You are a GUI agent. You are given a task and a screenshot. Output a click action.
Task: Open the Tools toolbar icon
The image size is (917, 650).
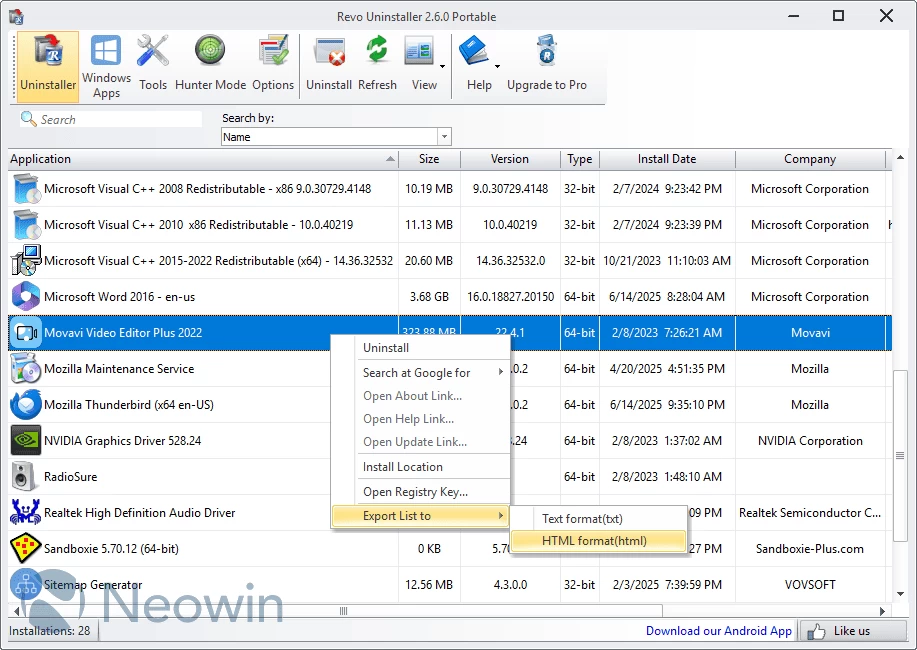(153, 50)
